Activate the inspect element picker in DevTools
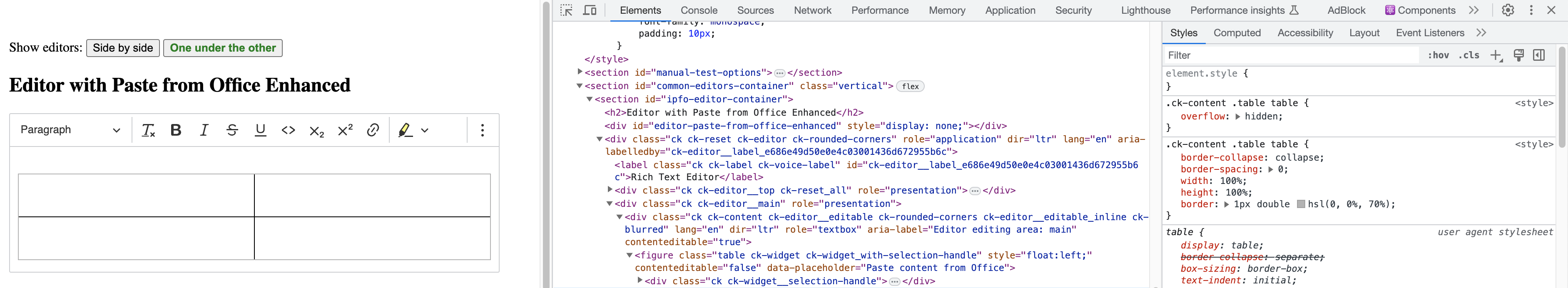This screenshot has height=288, width=1568. click(567, 10)
